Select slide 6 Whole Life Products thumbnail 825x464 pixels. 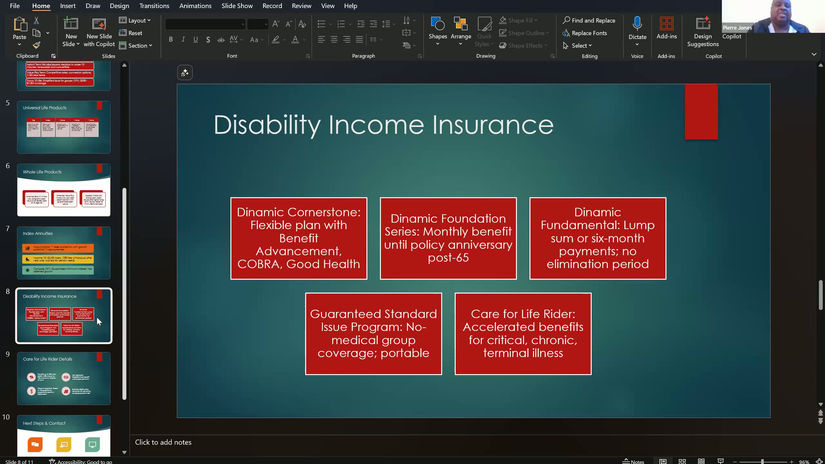click(x=64, y=189)
